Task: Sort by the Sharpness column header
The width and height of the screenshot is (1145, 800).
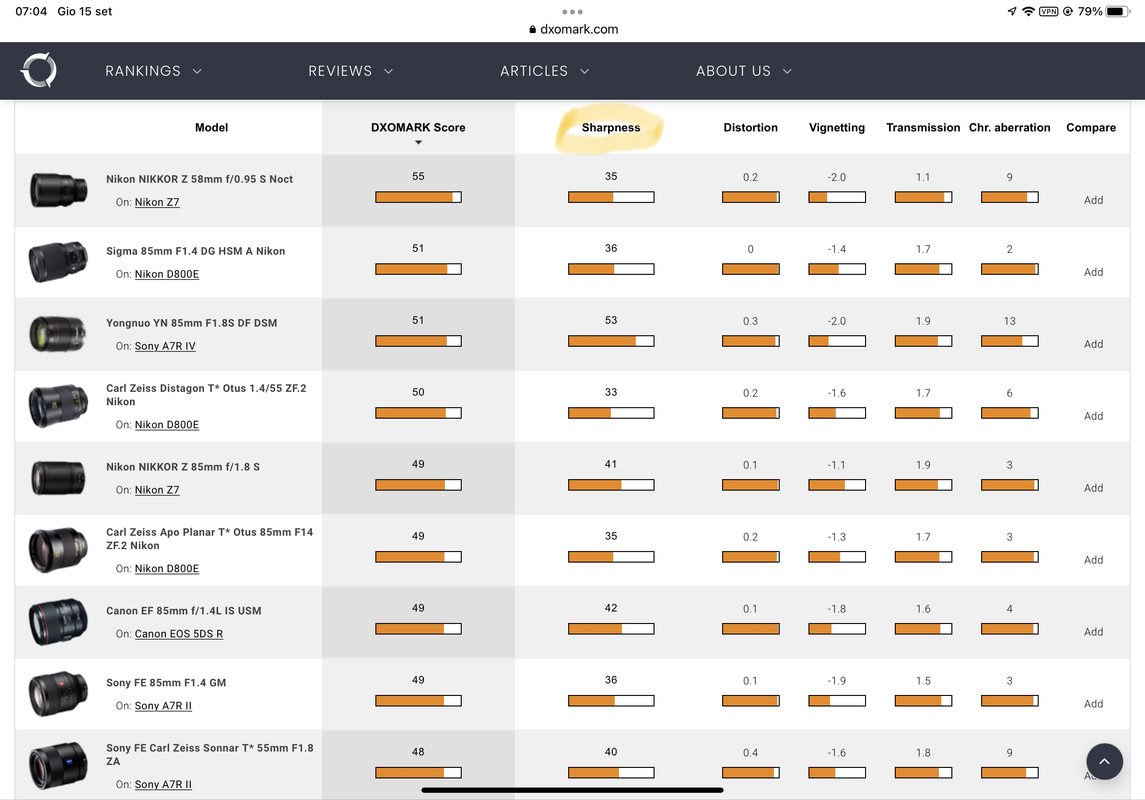Action: [x=610, y=127]
